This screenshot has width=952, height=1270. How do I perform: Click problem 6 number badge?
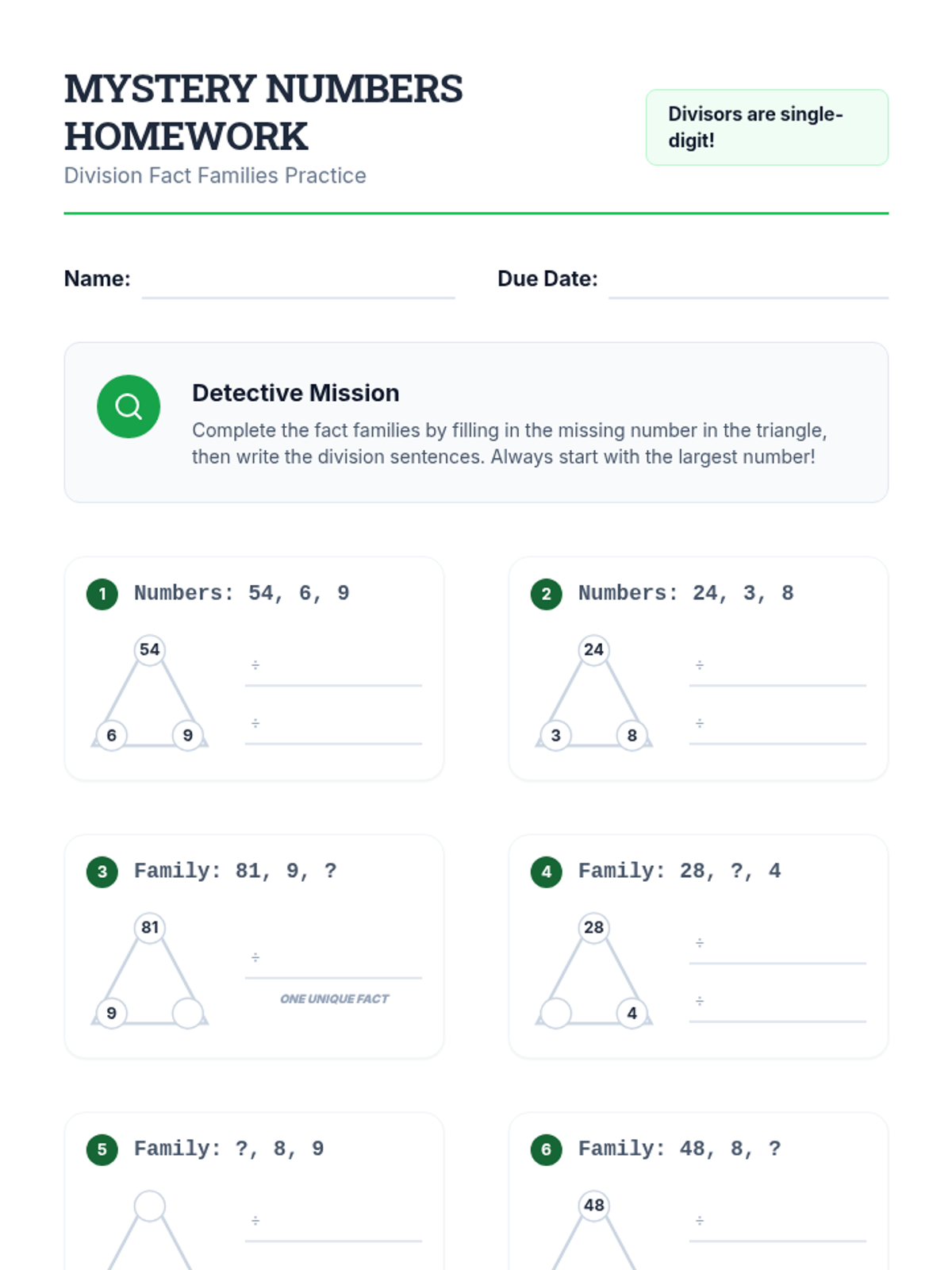click(x=547, y=1149)
